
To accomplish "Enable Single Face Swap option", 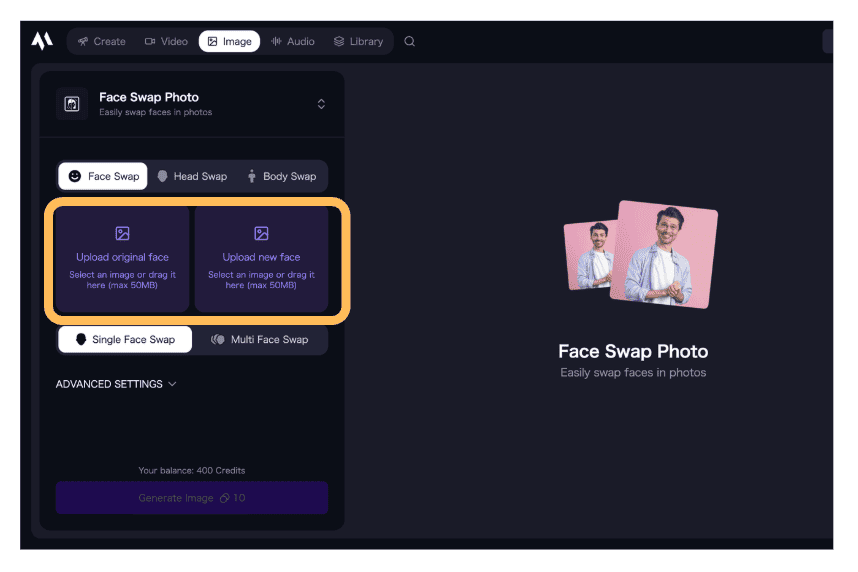I will click(x=125, y=339).
